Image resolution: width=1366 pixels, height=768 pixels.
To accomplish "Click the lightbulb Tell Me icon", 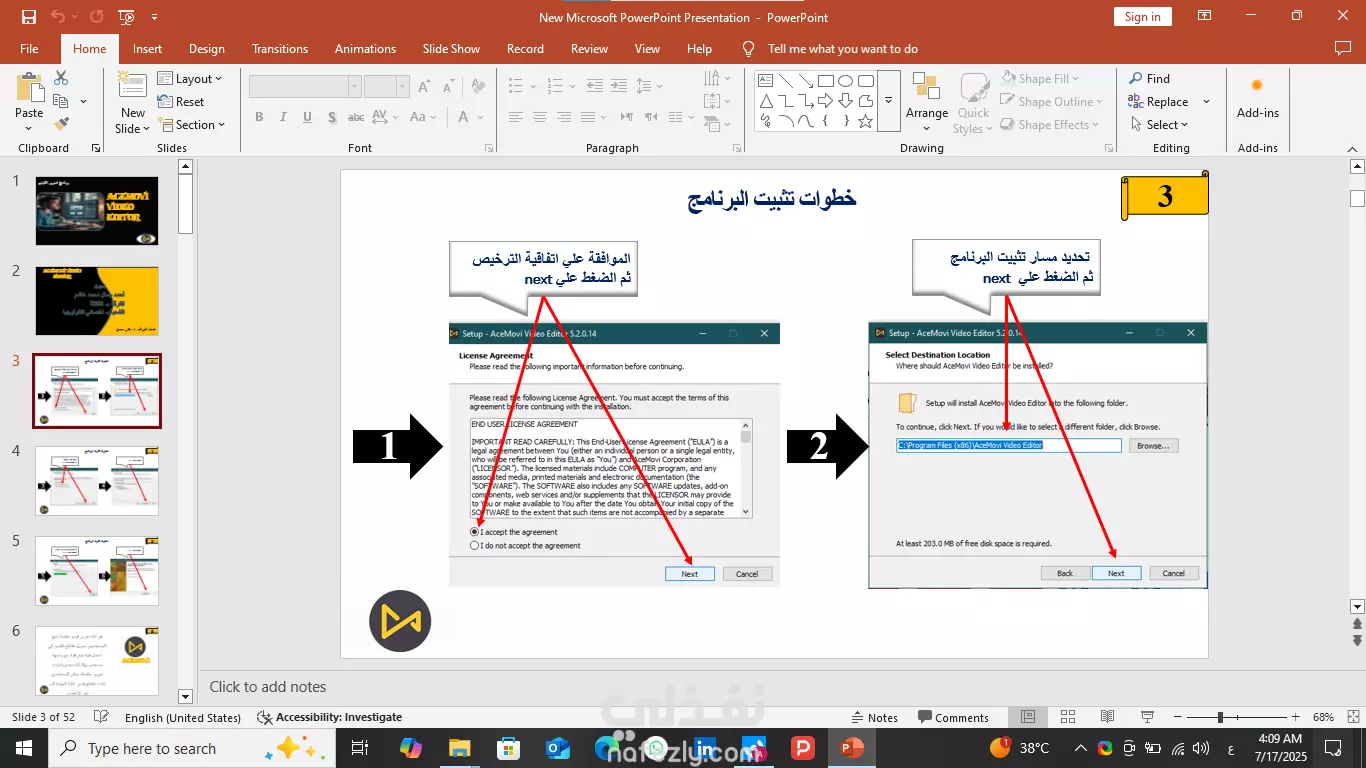I will coord(748,48).
